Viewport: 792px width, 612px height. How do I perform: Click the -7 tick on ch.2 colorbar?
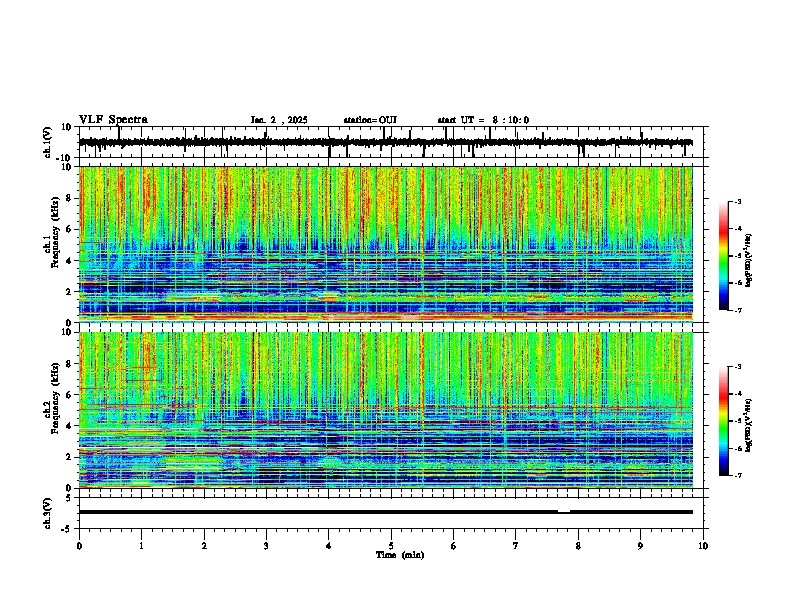click(737, 476)
